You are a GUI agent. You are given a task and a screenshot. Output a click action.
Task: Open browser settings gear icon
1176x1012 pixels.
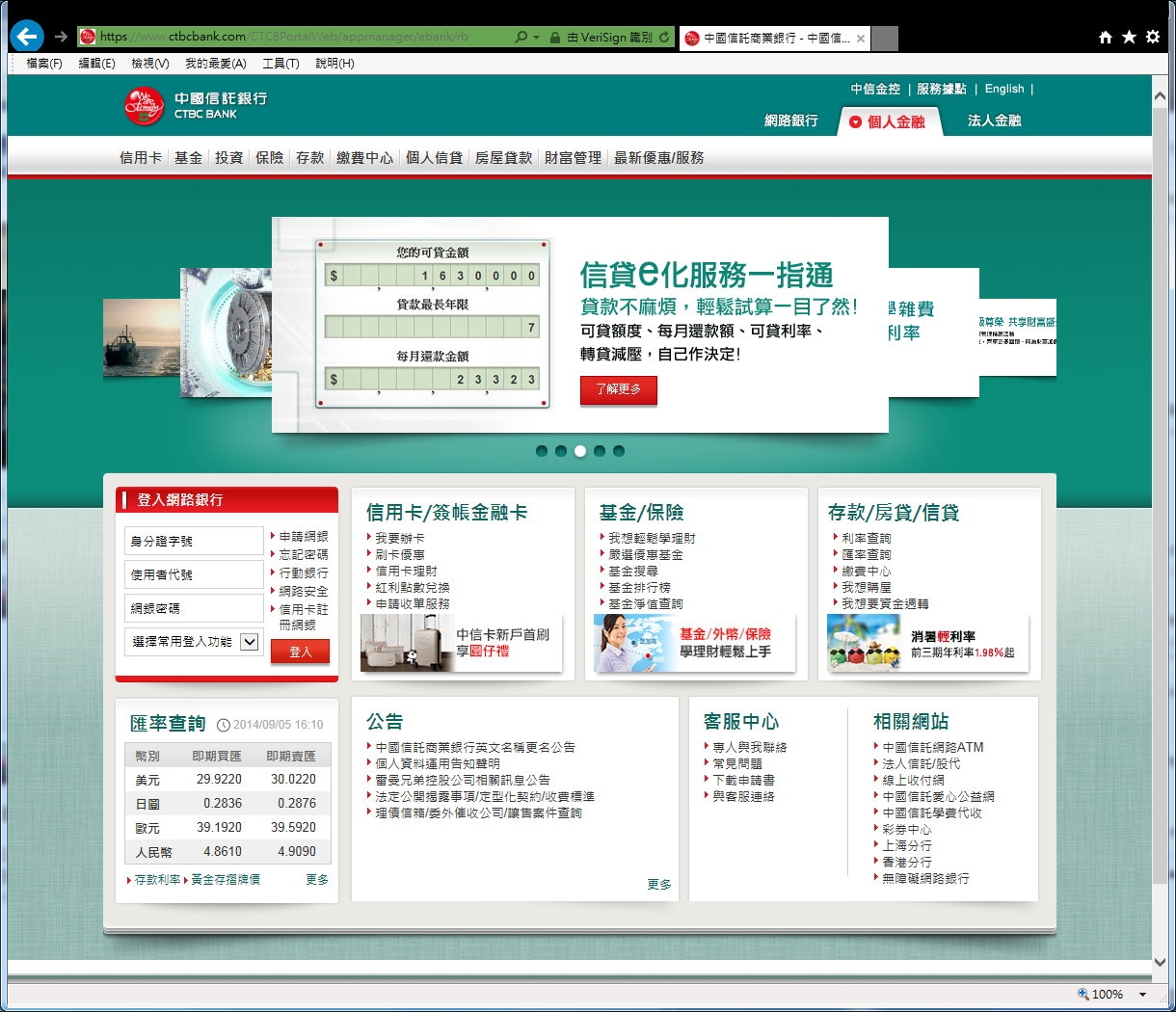1153,38
